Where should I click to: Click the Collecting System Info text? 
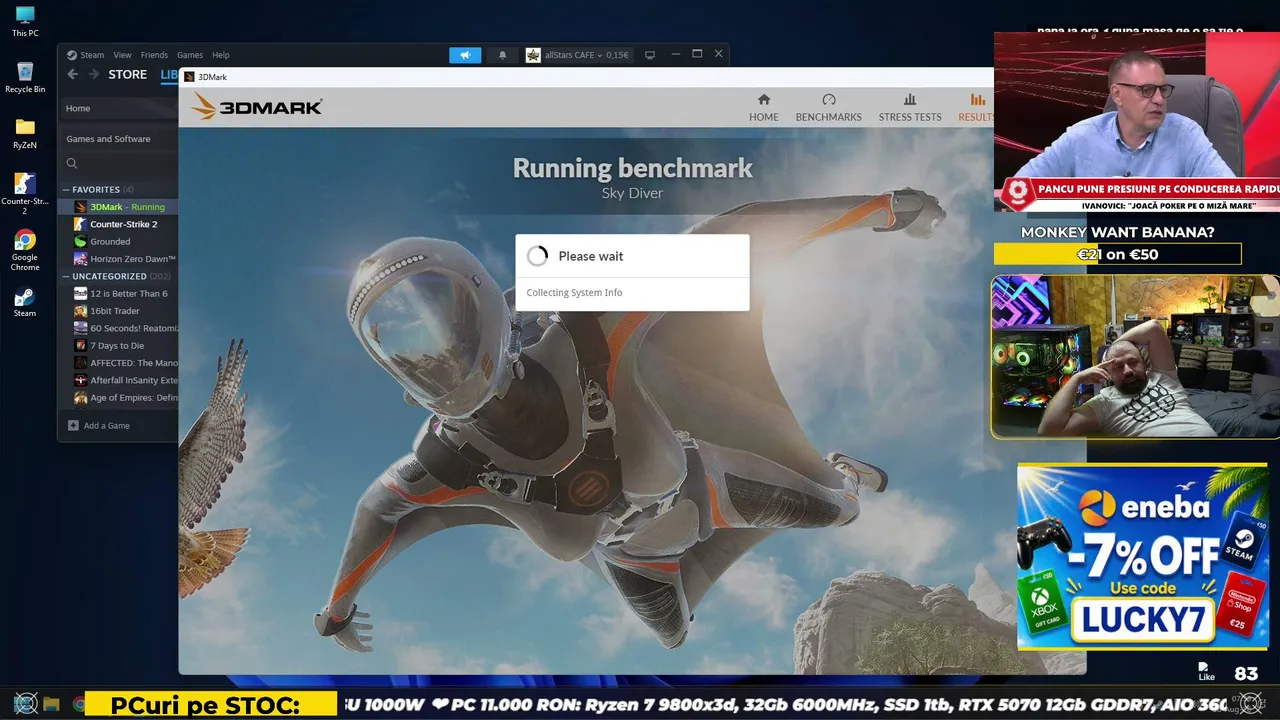point(574,293)
